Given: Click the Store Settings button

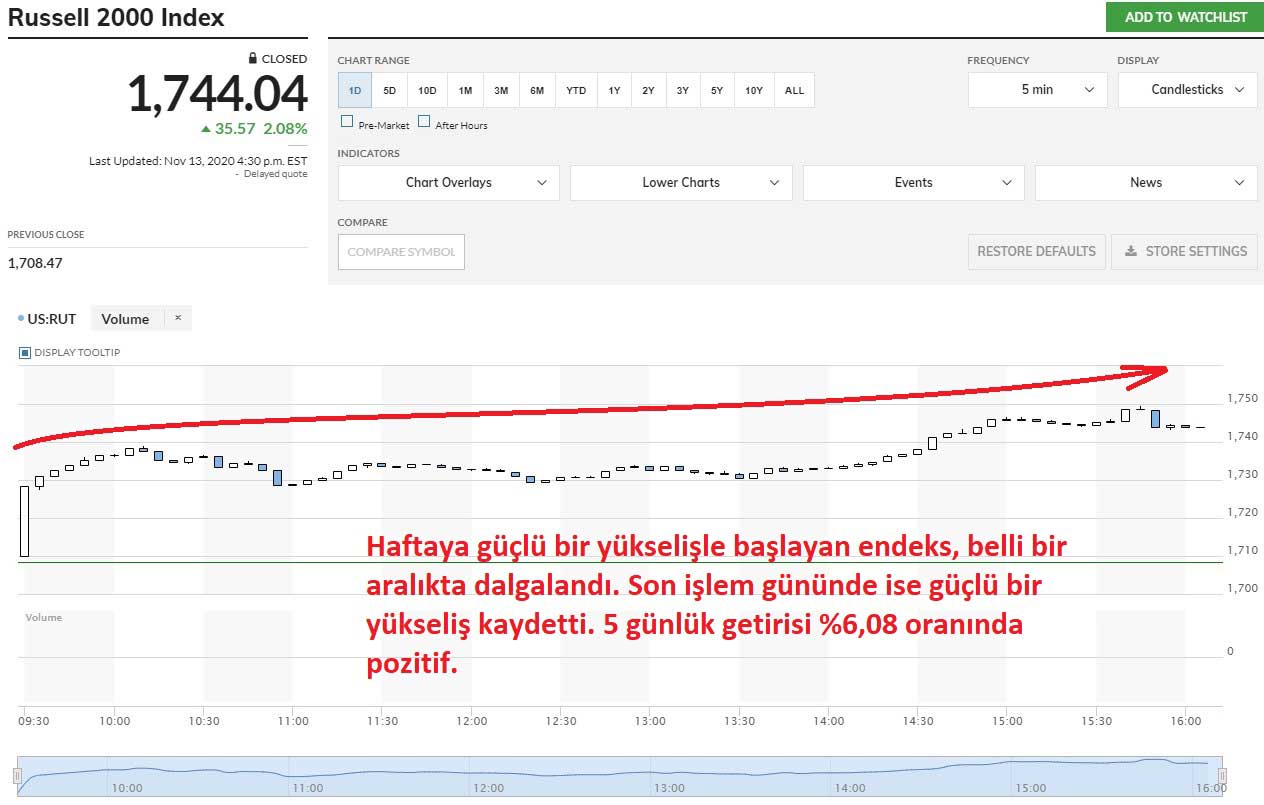Looking at the screenshot, I should pyautogui.click(x=1185, y=252).
